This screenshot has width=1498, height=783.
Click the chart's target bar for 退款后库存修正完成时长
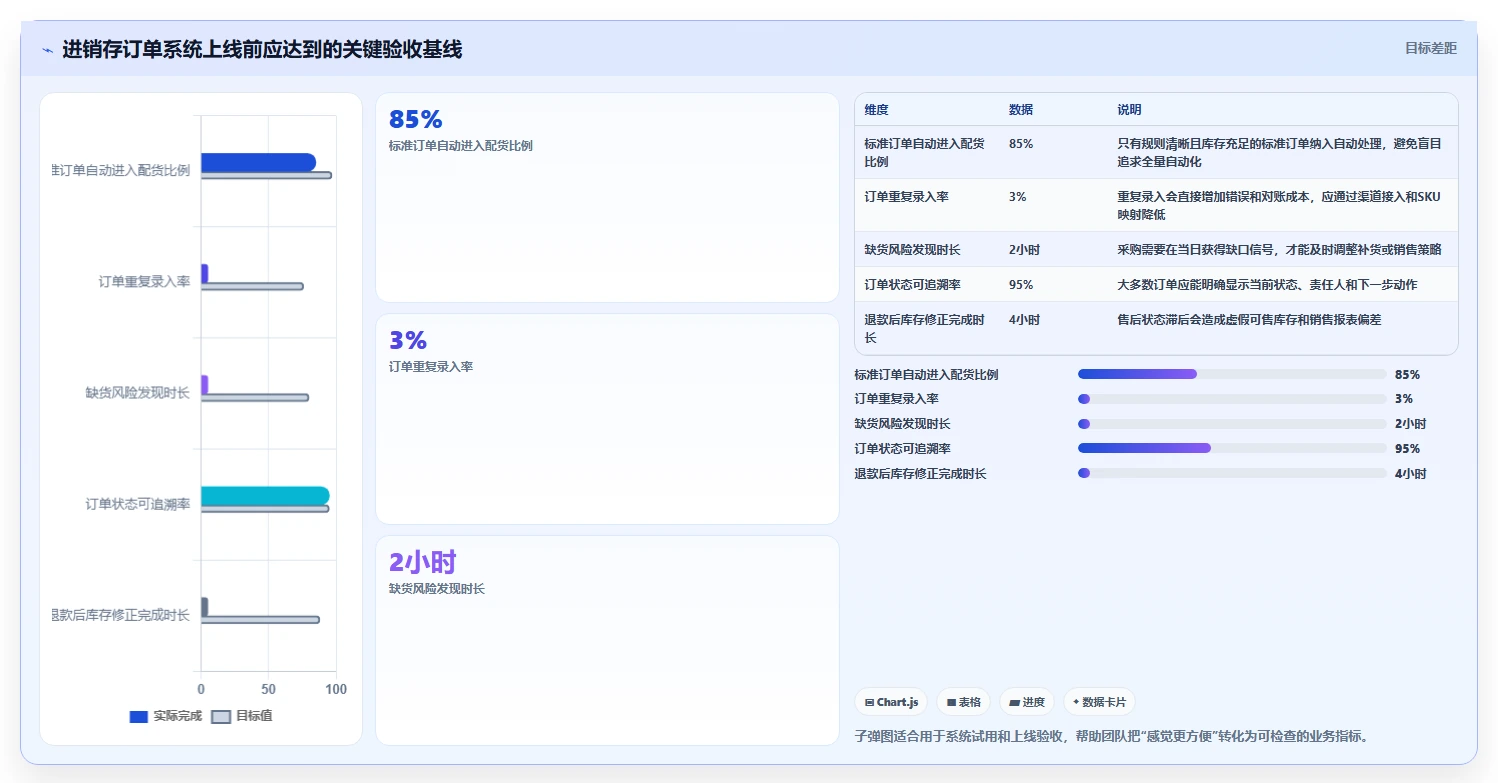260,620
